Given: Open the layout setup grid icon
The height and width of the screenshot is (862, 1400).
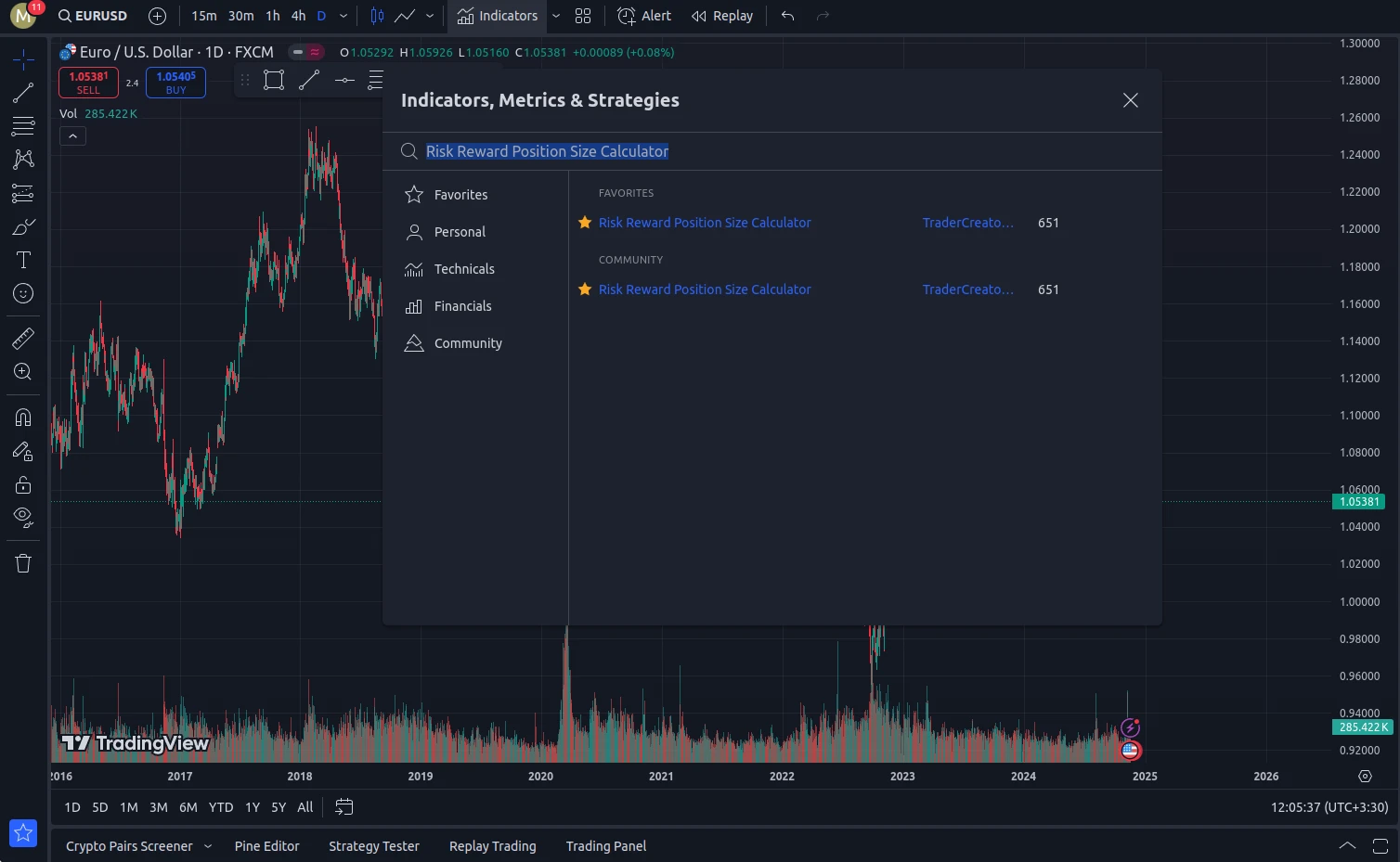Looking at the screenshot, I should (x=583, y=16).
